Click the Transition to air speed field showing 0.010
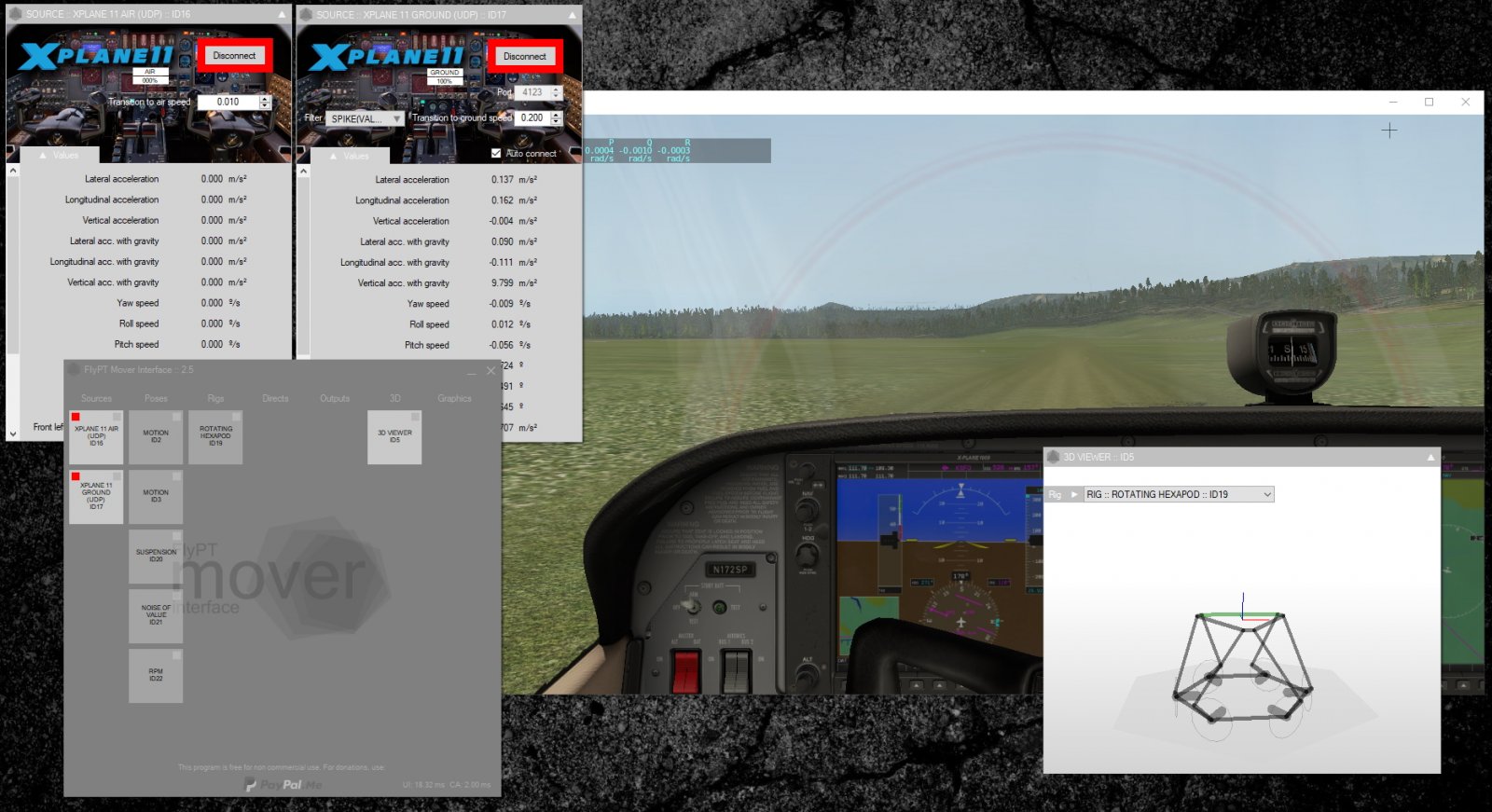This screenshot has height=812, width=1492. tap(228, 102)
